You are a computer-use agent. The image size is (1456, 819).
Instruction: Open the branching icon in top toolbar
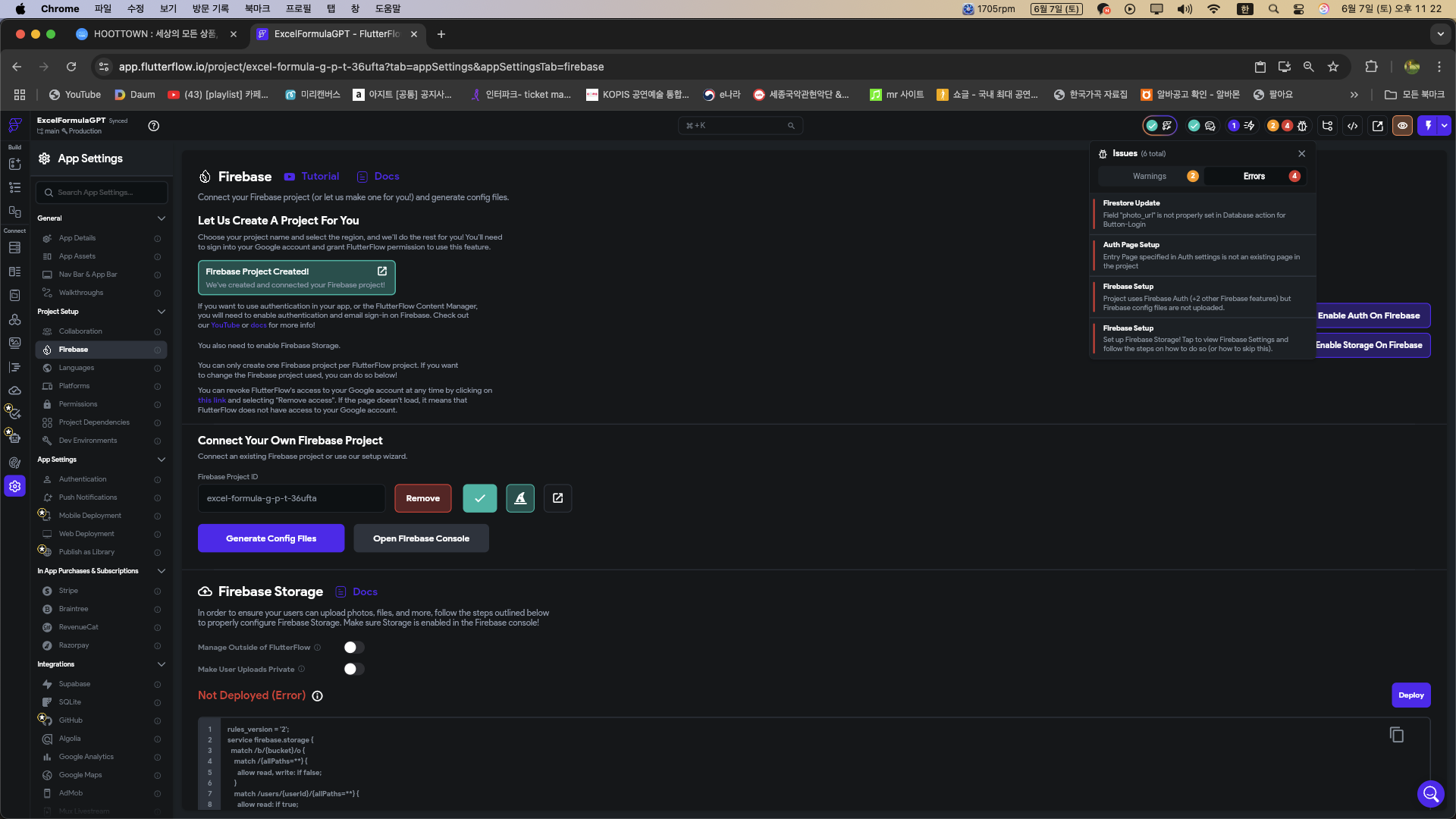coord(1327,126)
